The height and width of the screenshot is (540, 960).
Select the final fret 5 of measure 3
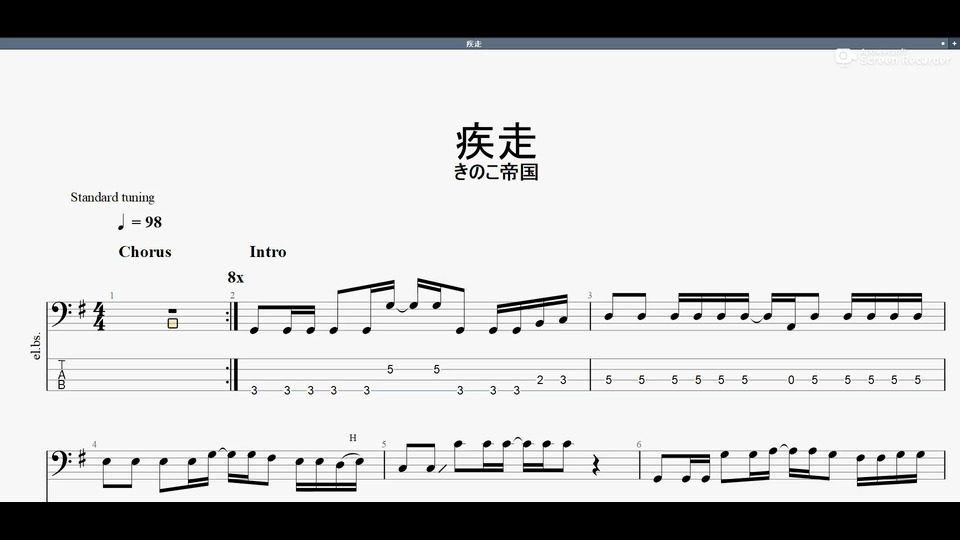[918, 380]
